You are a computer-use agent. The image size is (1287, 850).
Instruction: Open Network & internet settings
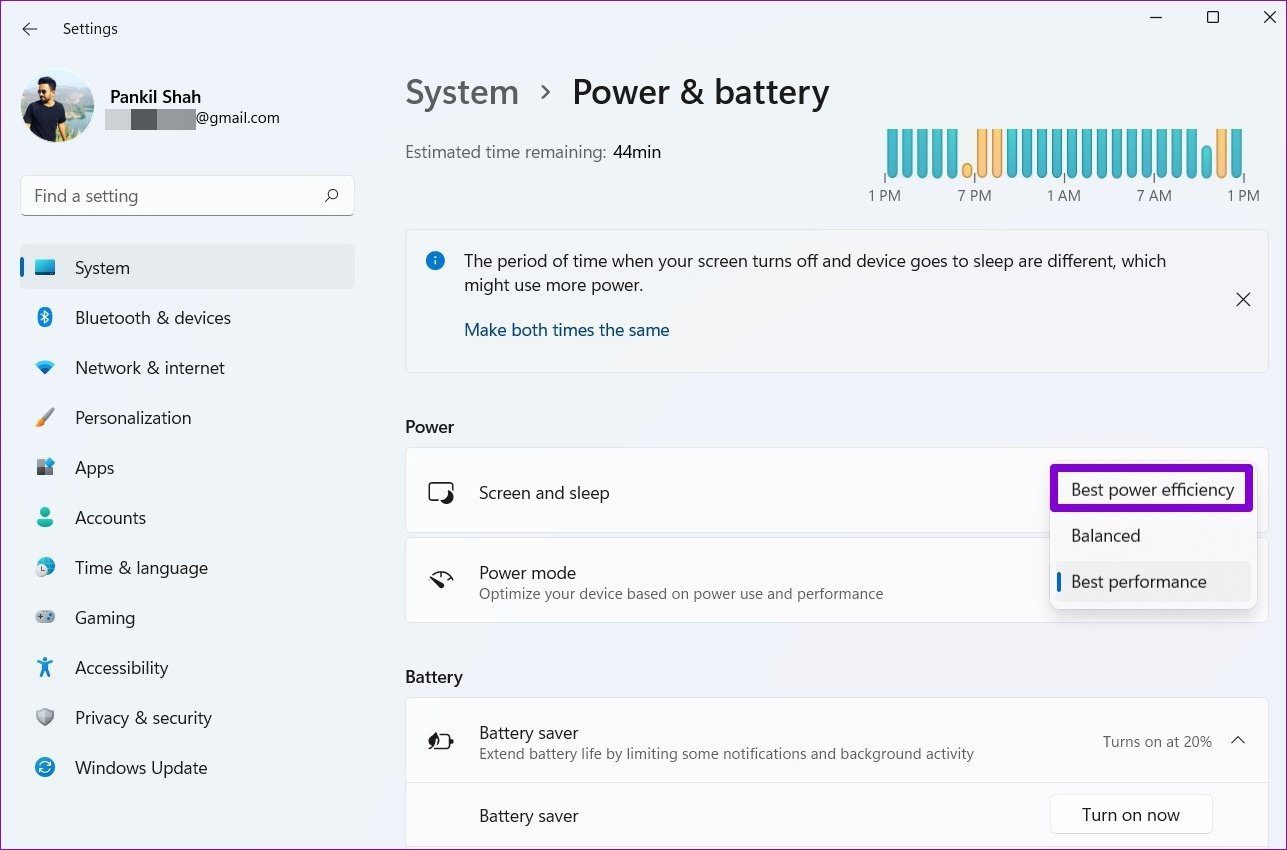(x=187, y=368)
